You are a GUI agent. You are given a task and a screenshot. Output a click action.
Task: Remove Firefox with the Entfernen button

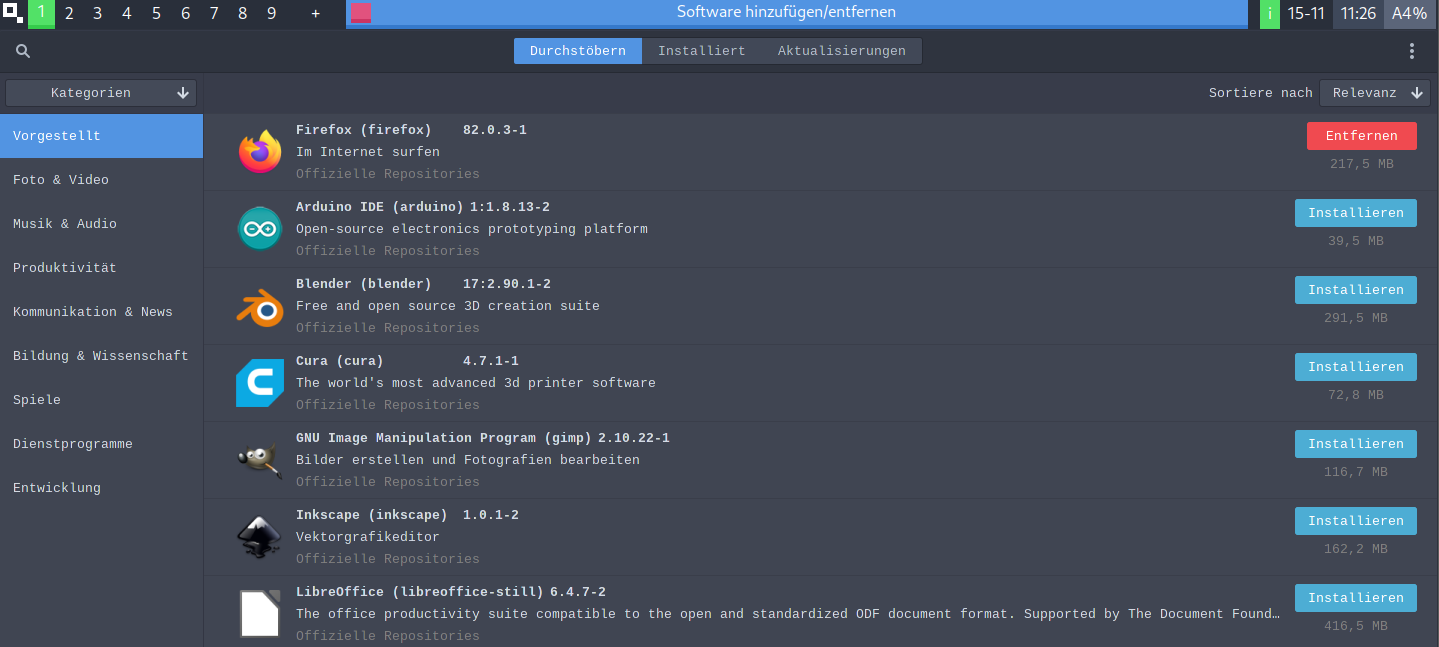point(1361,136)
